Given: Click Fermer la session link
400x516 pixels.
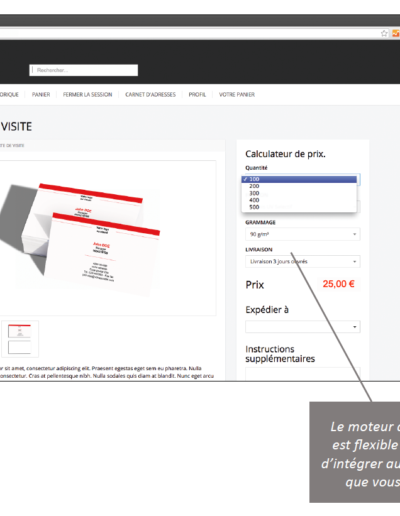Looking at the screenshot, I should pyautogui.click(x=88, y=95).
